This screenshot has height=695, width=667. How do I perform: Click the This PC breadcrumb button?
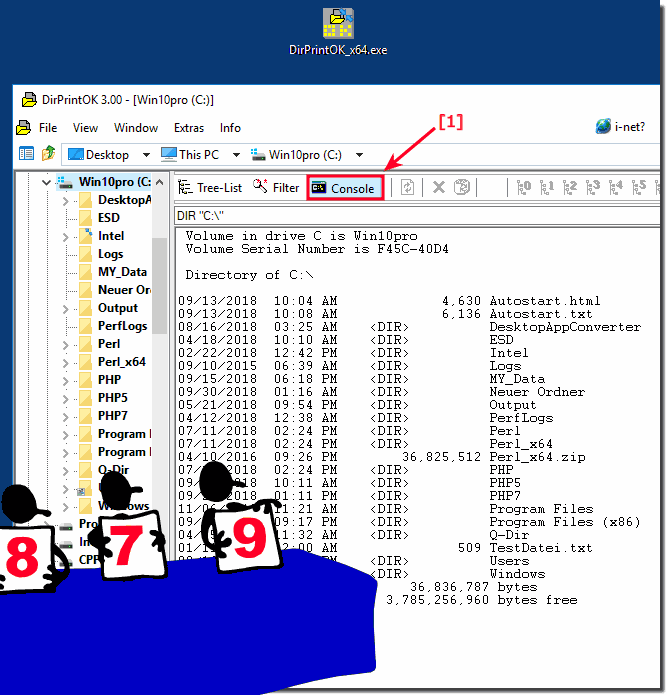point(190,154)
